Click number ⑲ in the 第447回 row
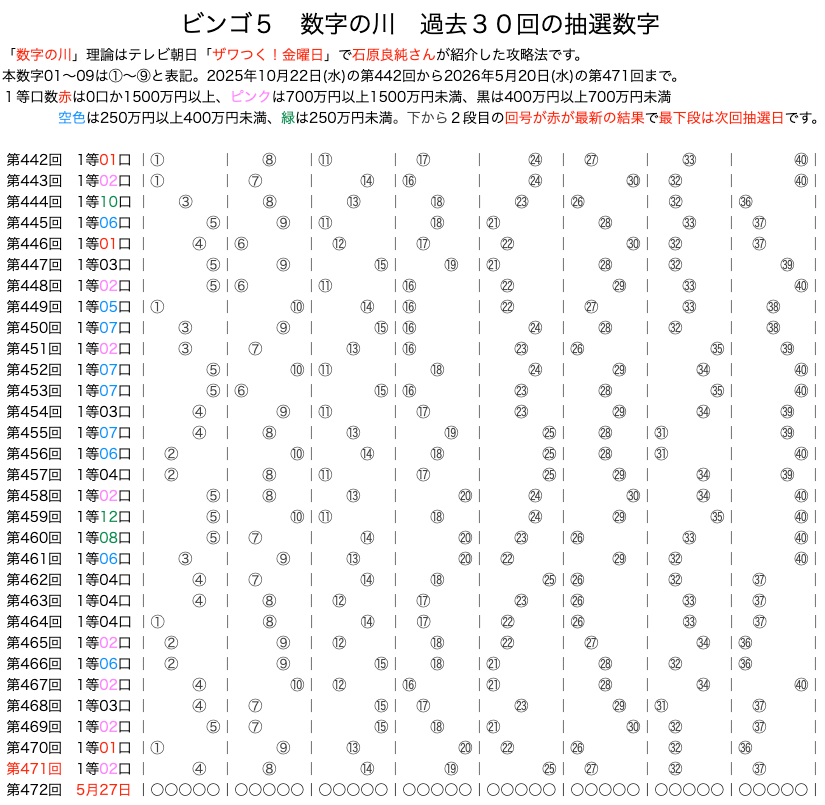Viewport: 825px width, 805px height. pyautogui.click(x=451, y=265)
